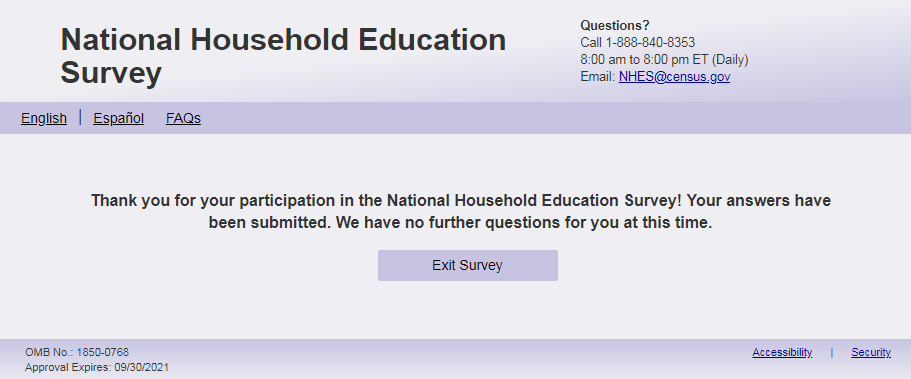Click the Exit Survey button
Viewport: 911px width, 379px height.
tap(468, 266)
